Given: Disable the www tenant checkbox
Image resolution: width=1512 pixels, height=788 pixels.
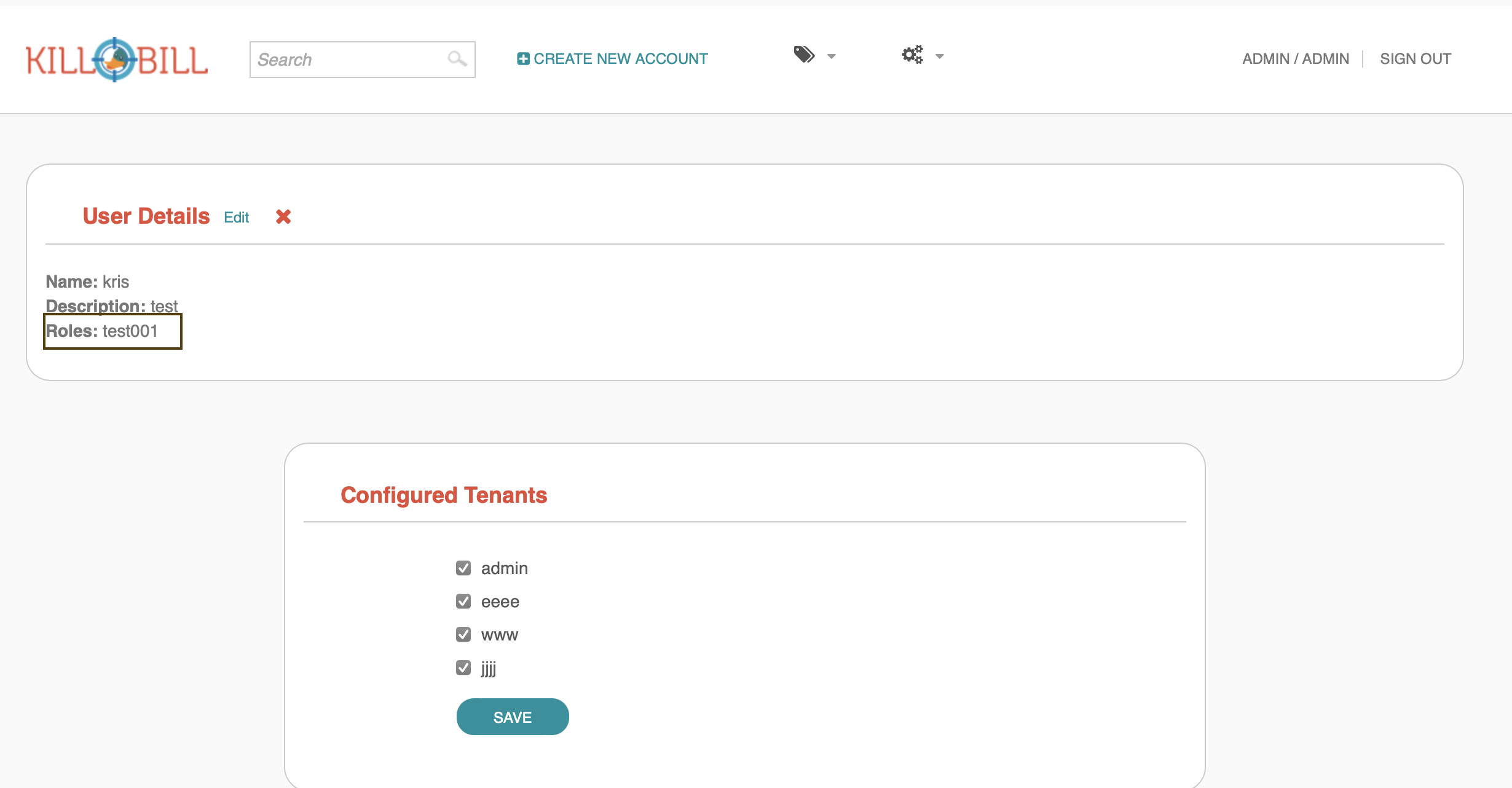Looking at the screenshot, I should [x=463, y=634].
